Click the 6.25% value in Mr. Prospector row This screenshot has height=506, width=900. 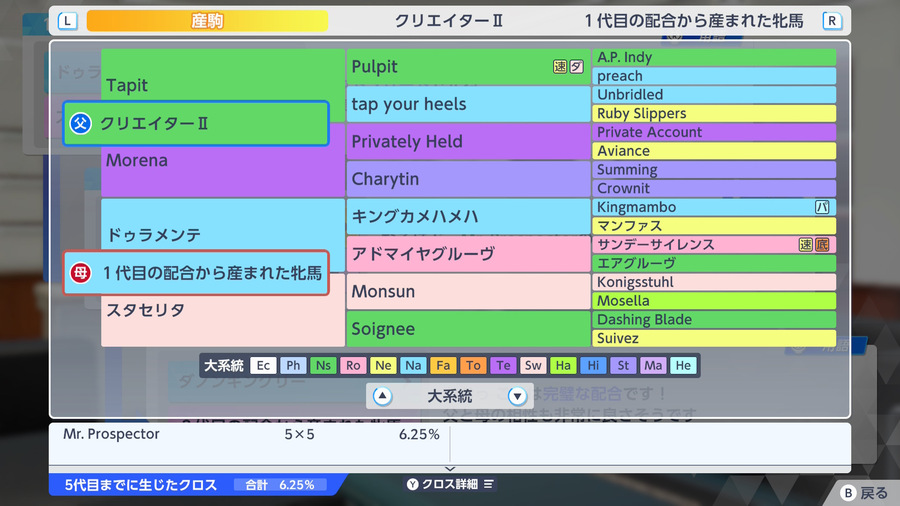(x=419, y=434)
